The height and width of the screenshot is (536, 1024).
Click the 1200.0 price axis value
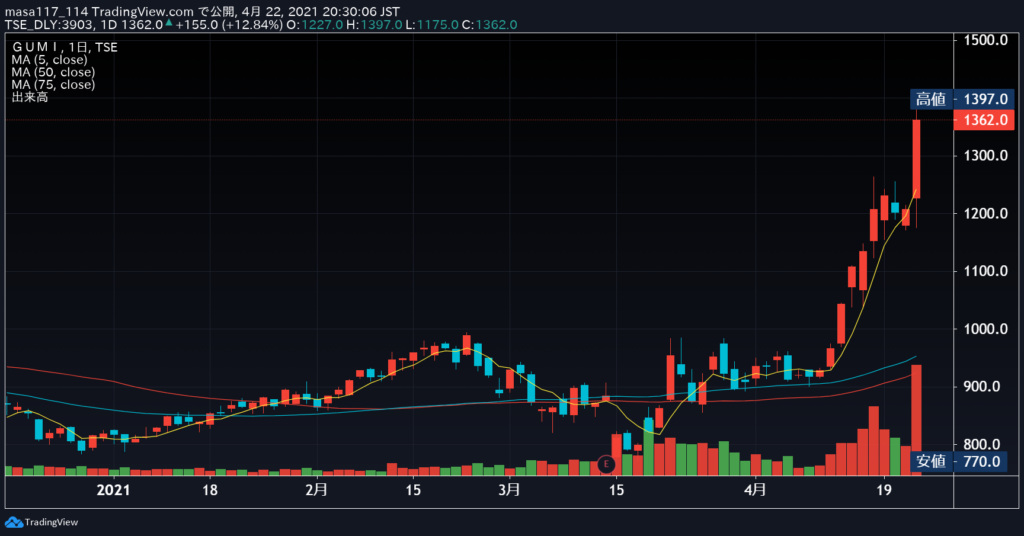(x=985, y=213)
